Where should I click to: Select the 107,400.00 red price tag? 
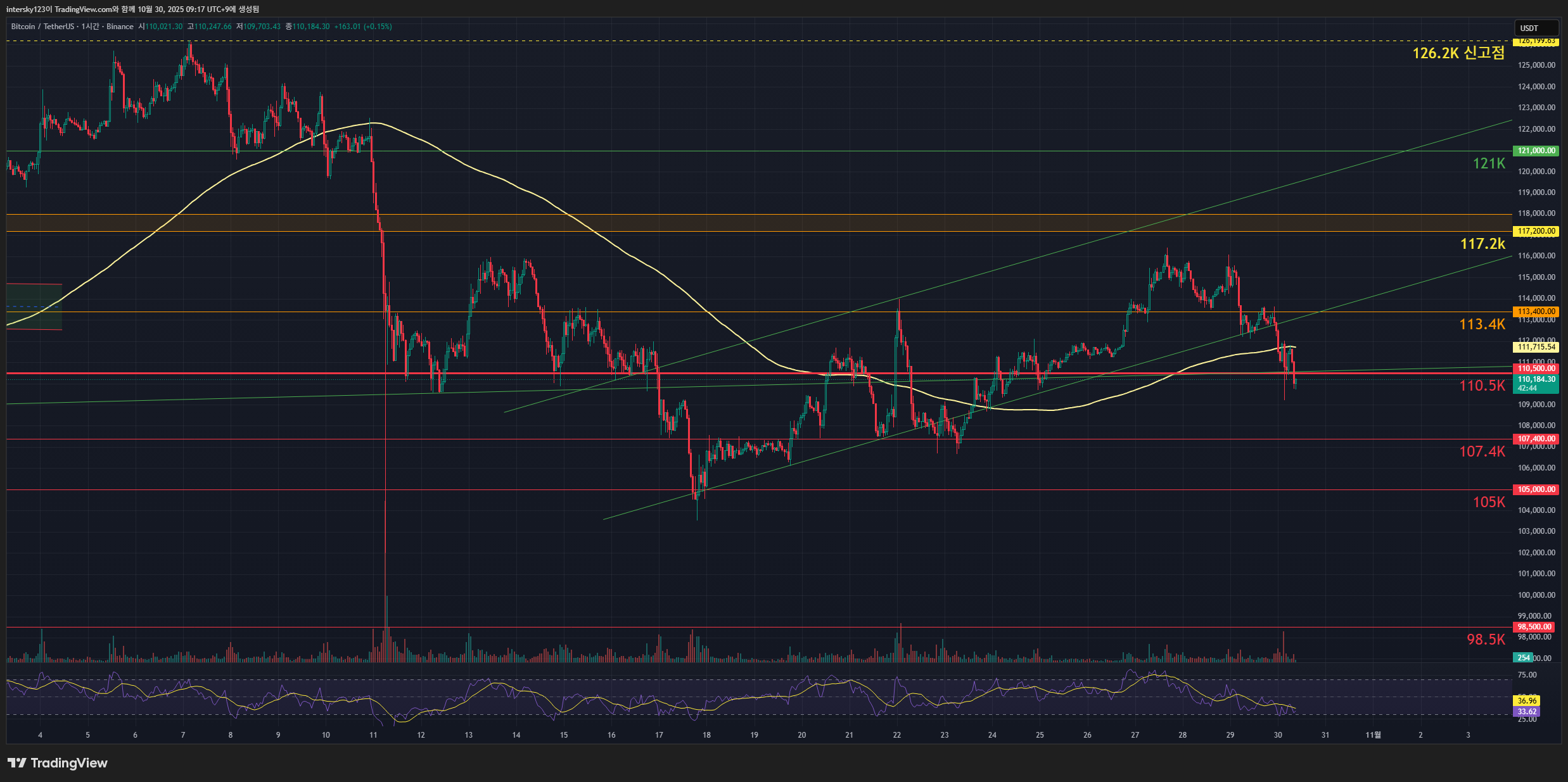tap(1536, 439)
